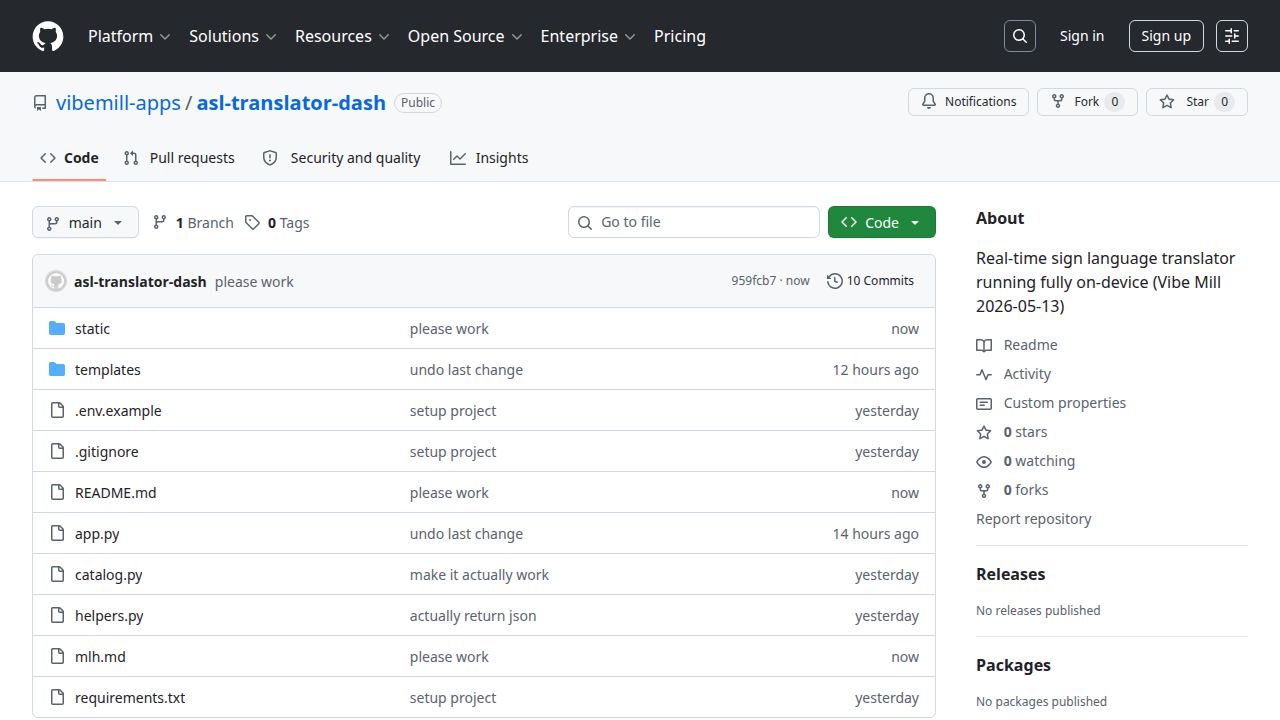
Task: Open the green Code dropdown button
Action: 882,223
